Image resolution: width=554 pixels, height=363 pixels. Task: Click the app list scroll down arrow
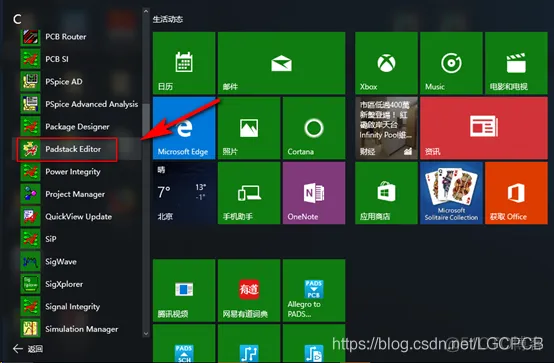[x=146, y=333]
